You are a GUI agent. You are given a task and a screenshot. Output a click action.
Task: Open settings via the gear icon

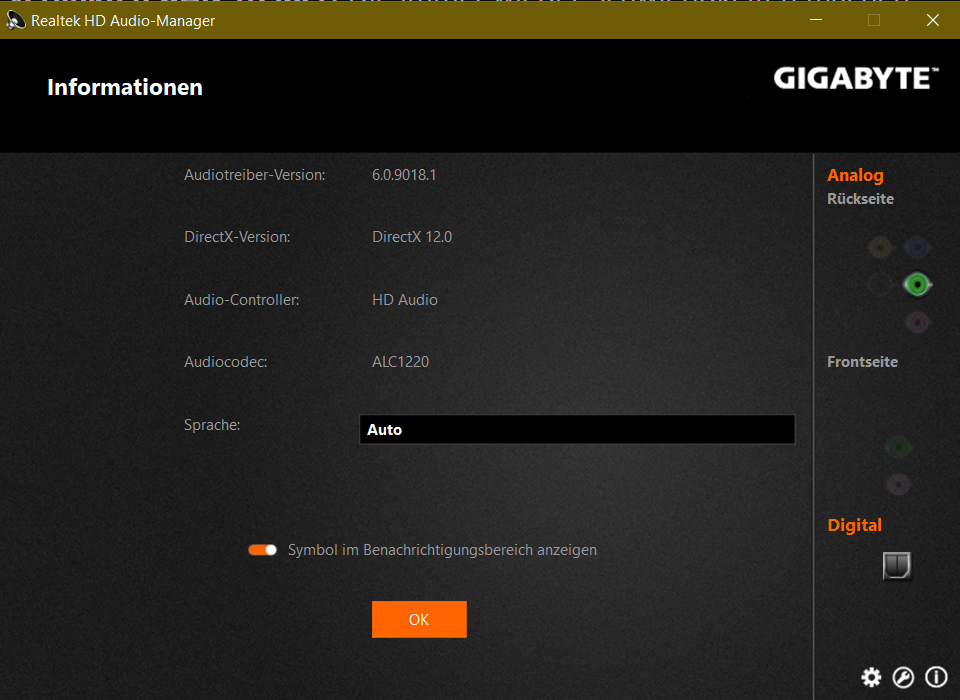click(871, 677)
